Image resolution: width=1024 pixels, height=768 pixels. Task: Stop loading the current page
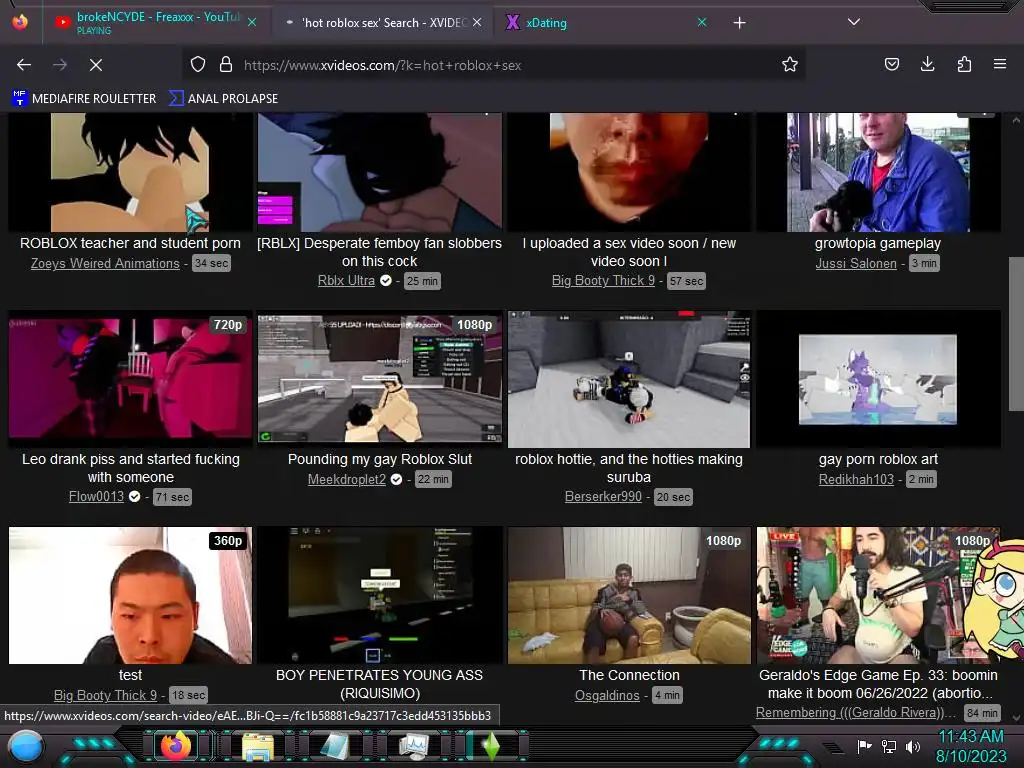coord(96,65)
